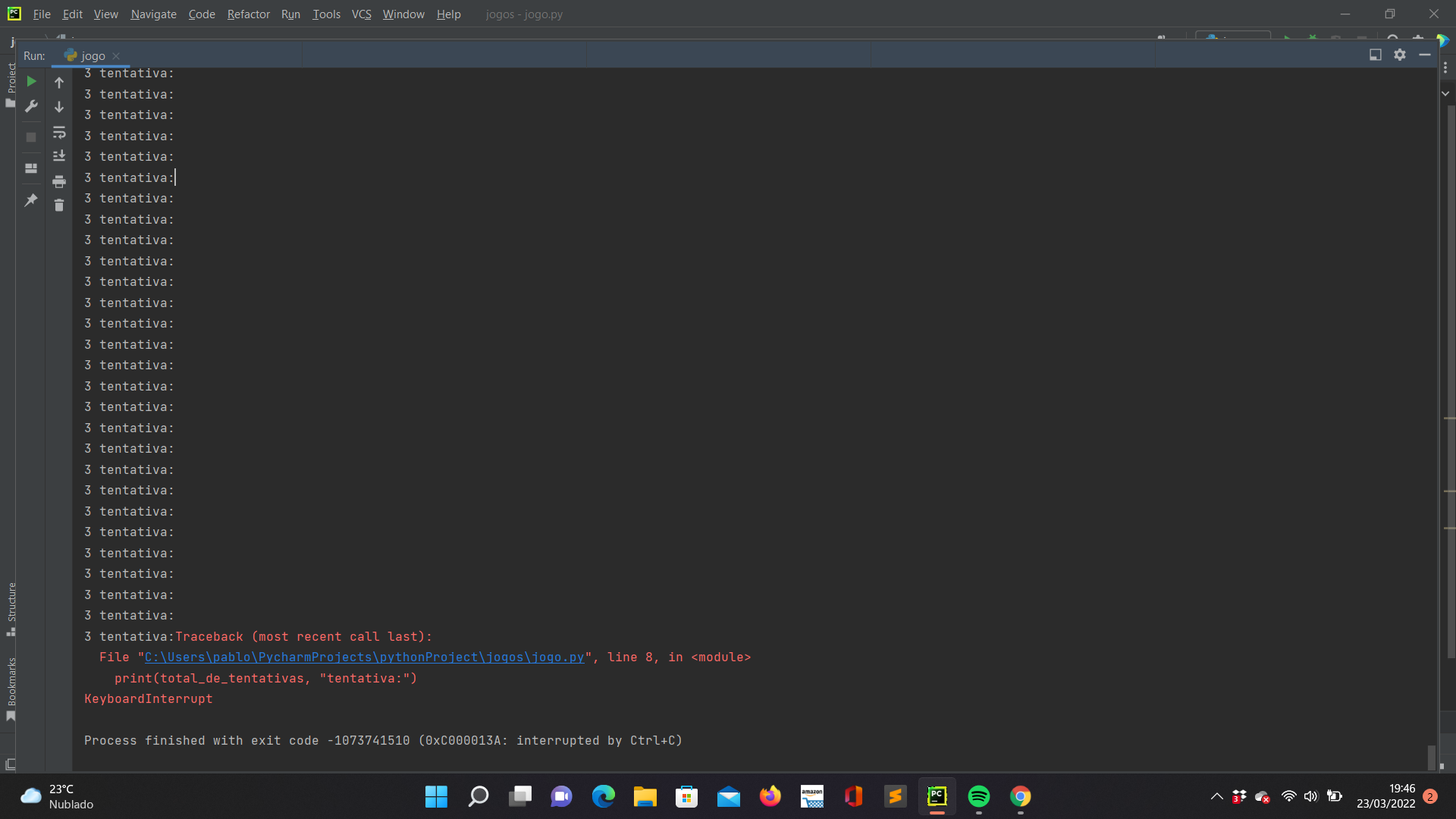This screenshot has width=1456, height=819.
Task: Rerun jogo with the green play icon
Action: 31,81
